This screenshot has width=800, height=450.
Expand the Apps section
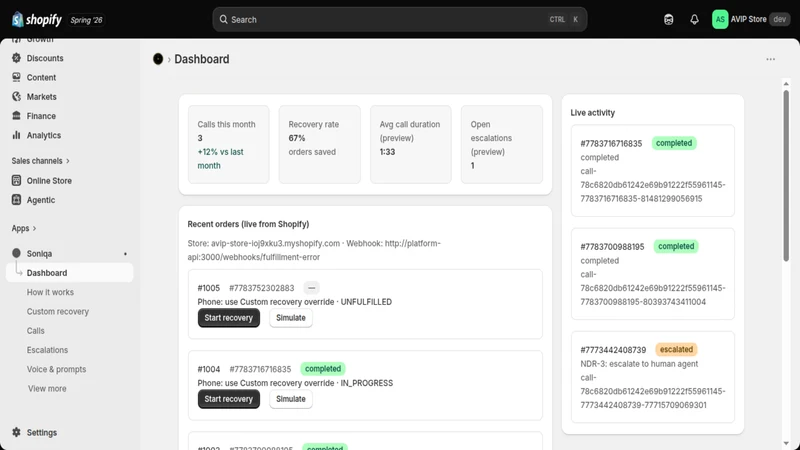coord(24,228)
